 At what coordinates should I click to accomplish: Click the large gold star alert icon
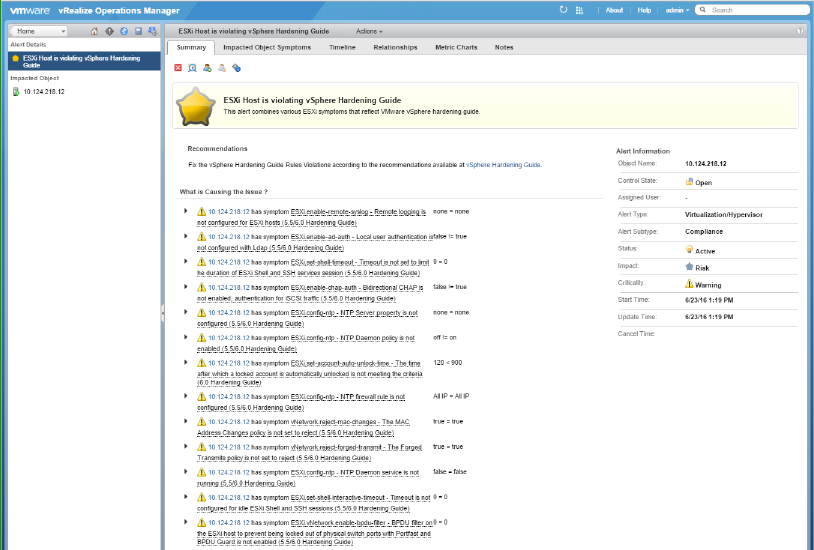196,106
